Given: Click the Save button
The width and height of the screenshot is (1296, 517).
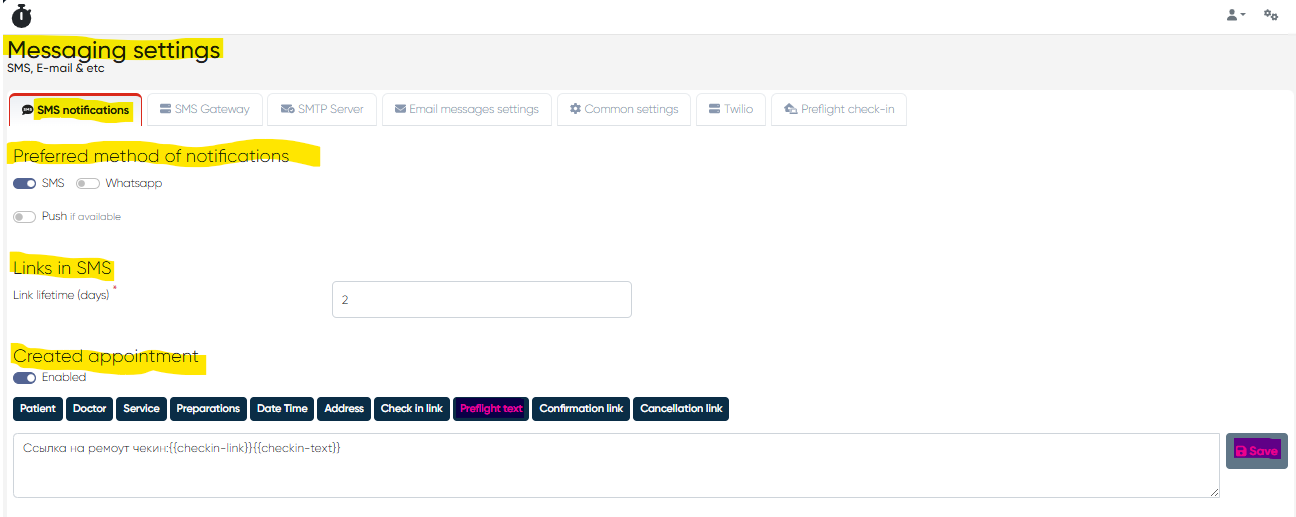Looking at the screenshot, I should click(x=1256, y=451).
